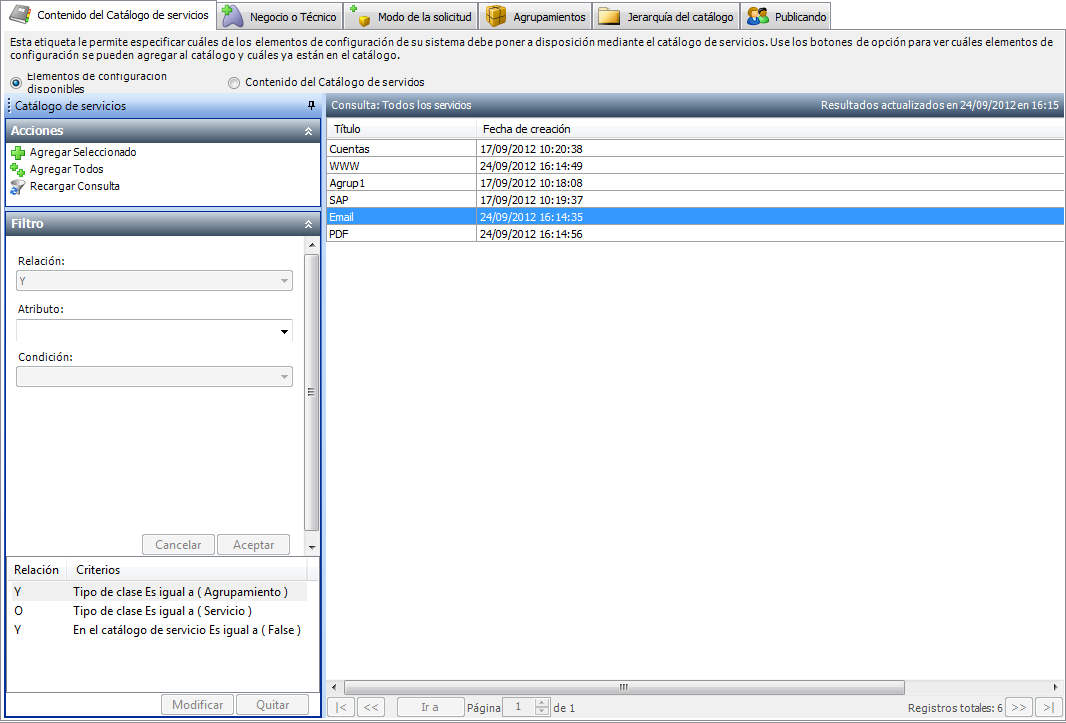The image size is (1066, 723).
Task: Click the Filtro panel vertical scrollbar thumb
Action: coord(311,392)
